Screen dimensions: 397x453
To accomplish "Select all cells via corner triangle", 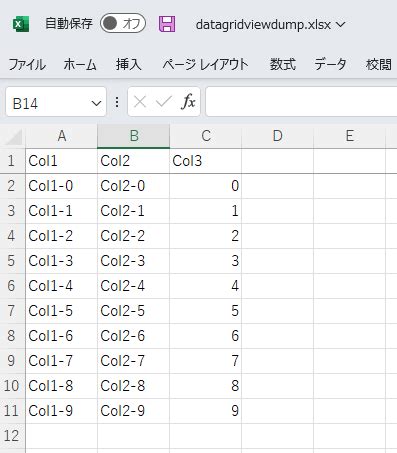I will pyautogui.click(x=13, y=137).
